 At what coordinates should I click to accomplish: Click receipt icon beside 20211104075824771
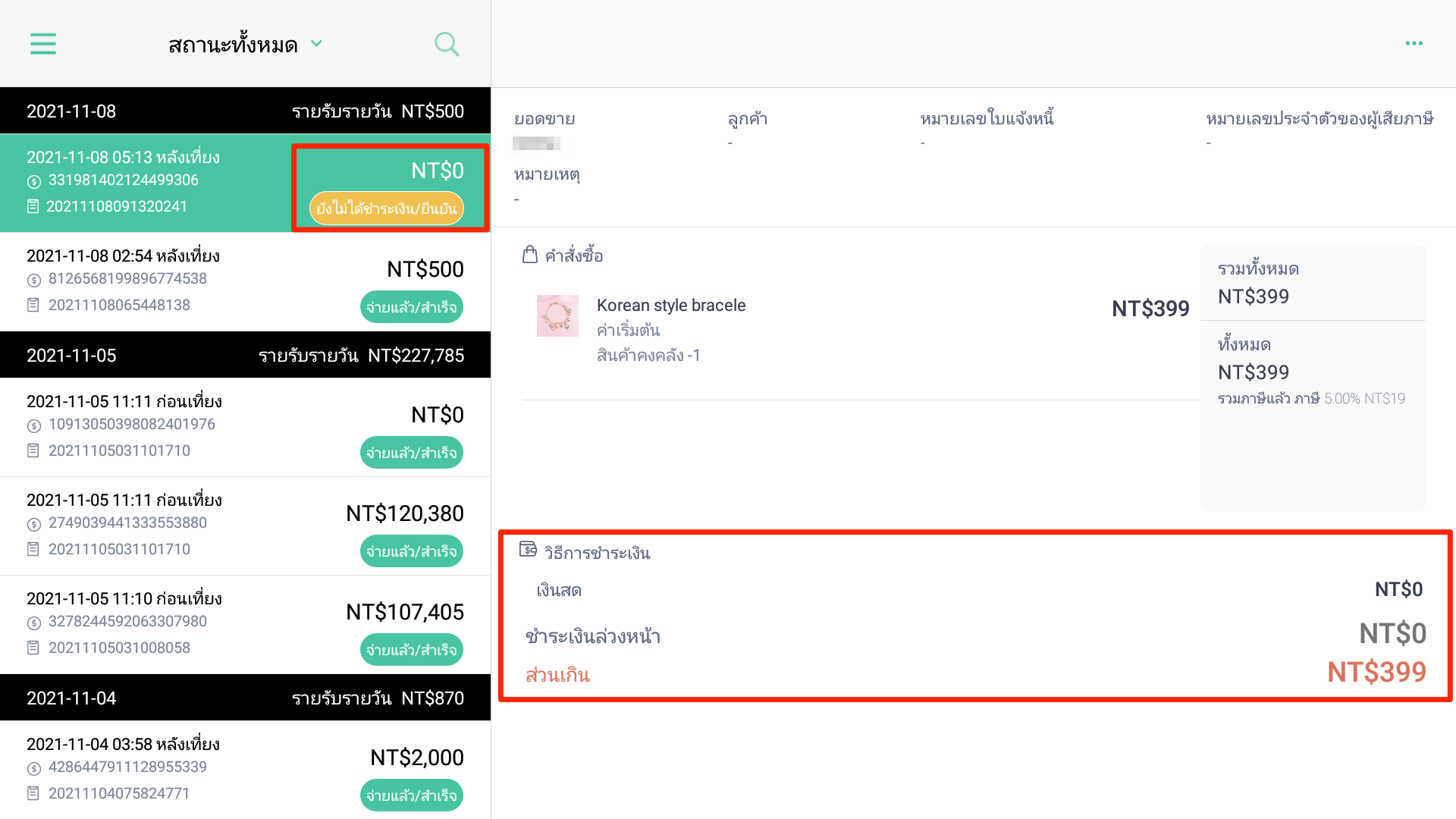tap(33, 793)
